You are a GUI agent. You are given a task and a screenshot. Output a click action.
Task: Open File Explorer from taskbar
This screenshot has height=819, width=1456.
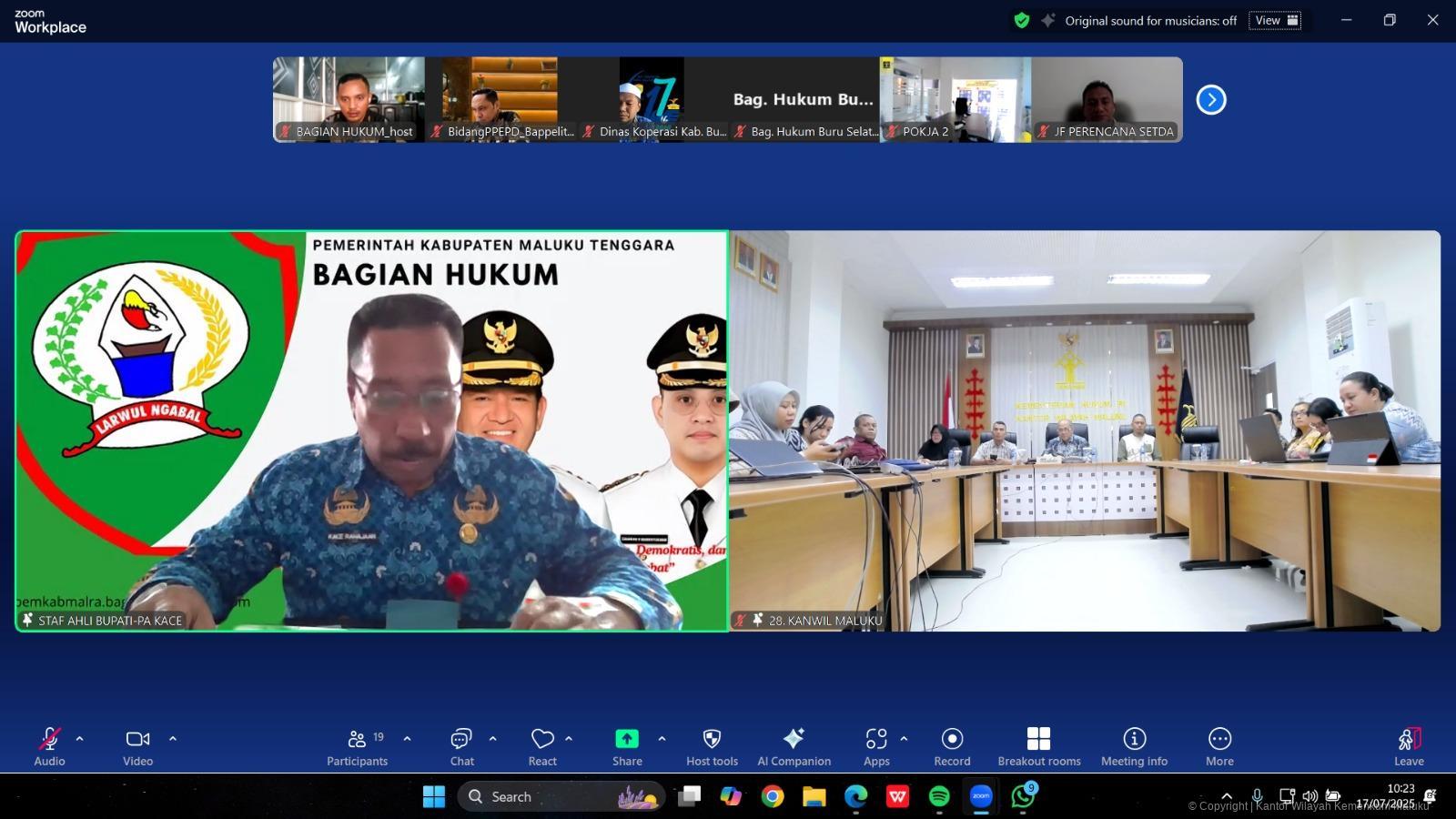pos(814,796)
